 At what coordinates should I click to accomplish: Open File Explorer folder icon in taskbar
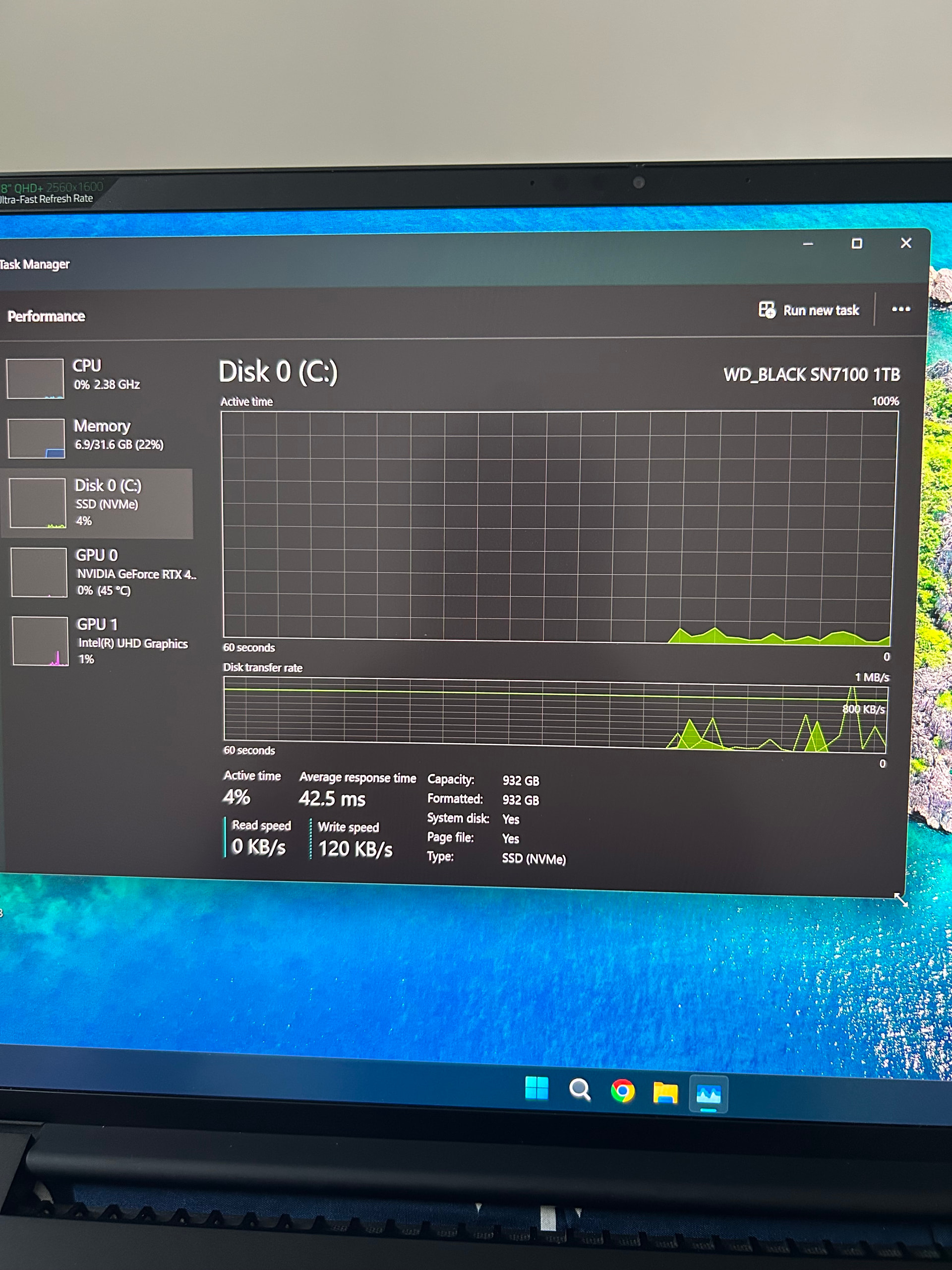click(x=665, y=1092)
